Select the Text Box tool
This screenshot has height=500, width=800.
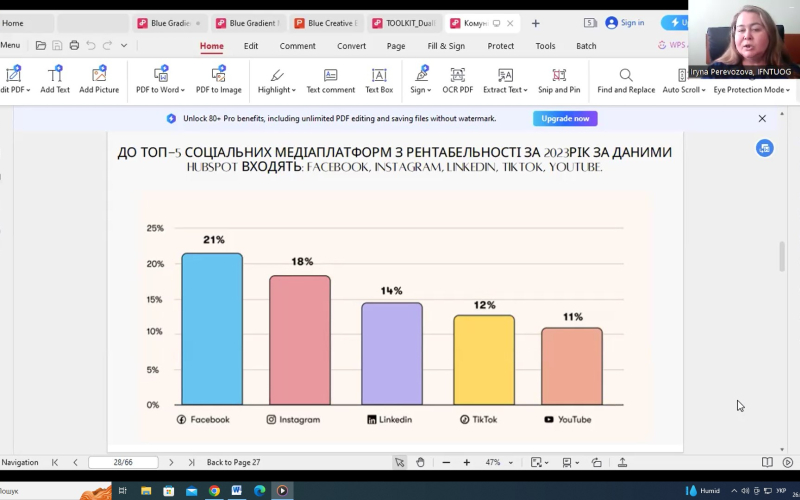[x=379, y=80]
